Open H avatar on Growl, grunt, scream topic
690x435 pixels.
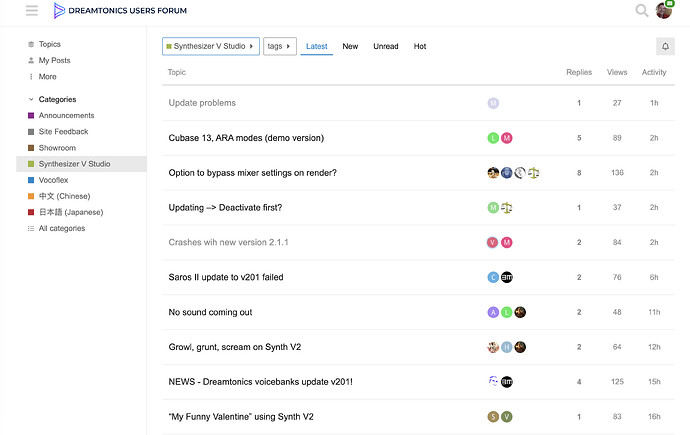coord(506,347)
